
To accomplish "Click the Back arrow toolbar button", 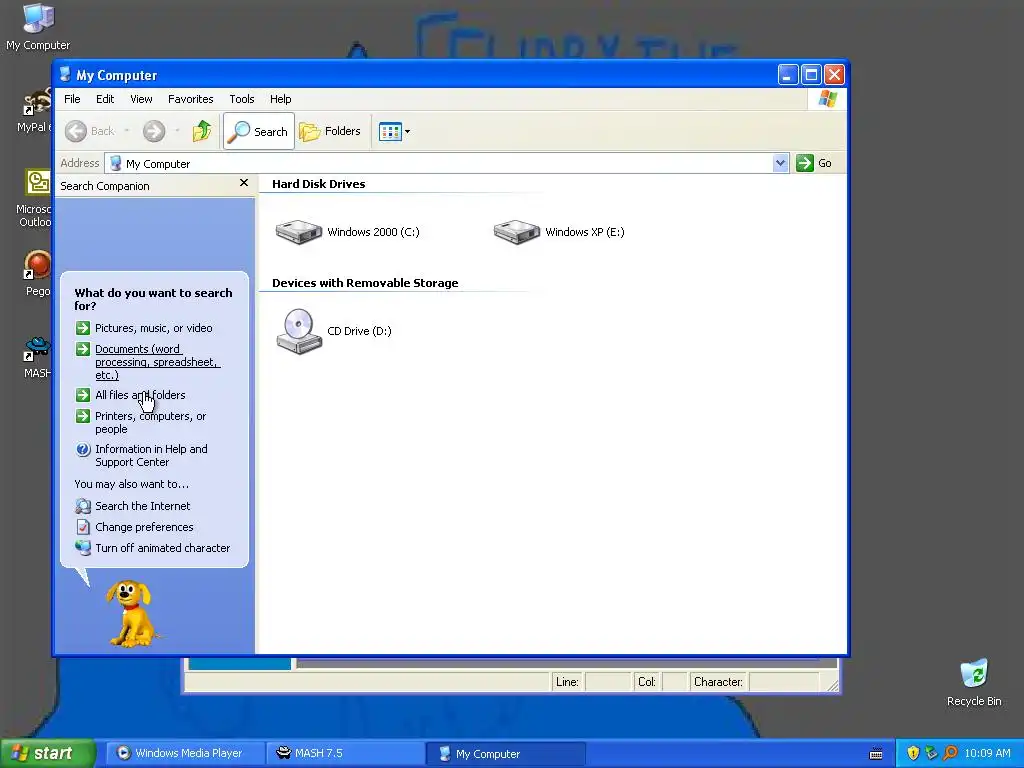I will (90, 131).
